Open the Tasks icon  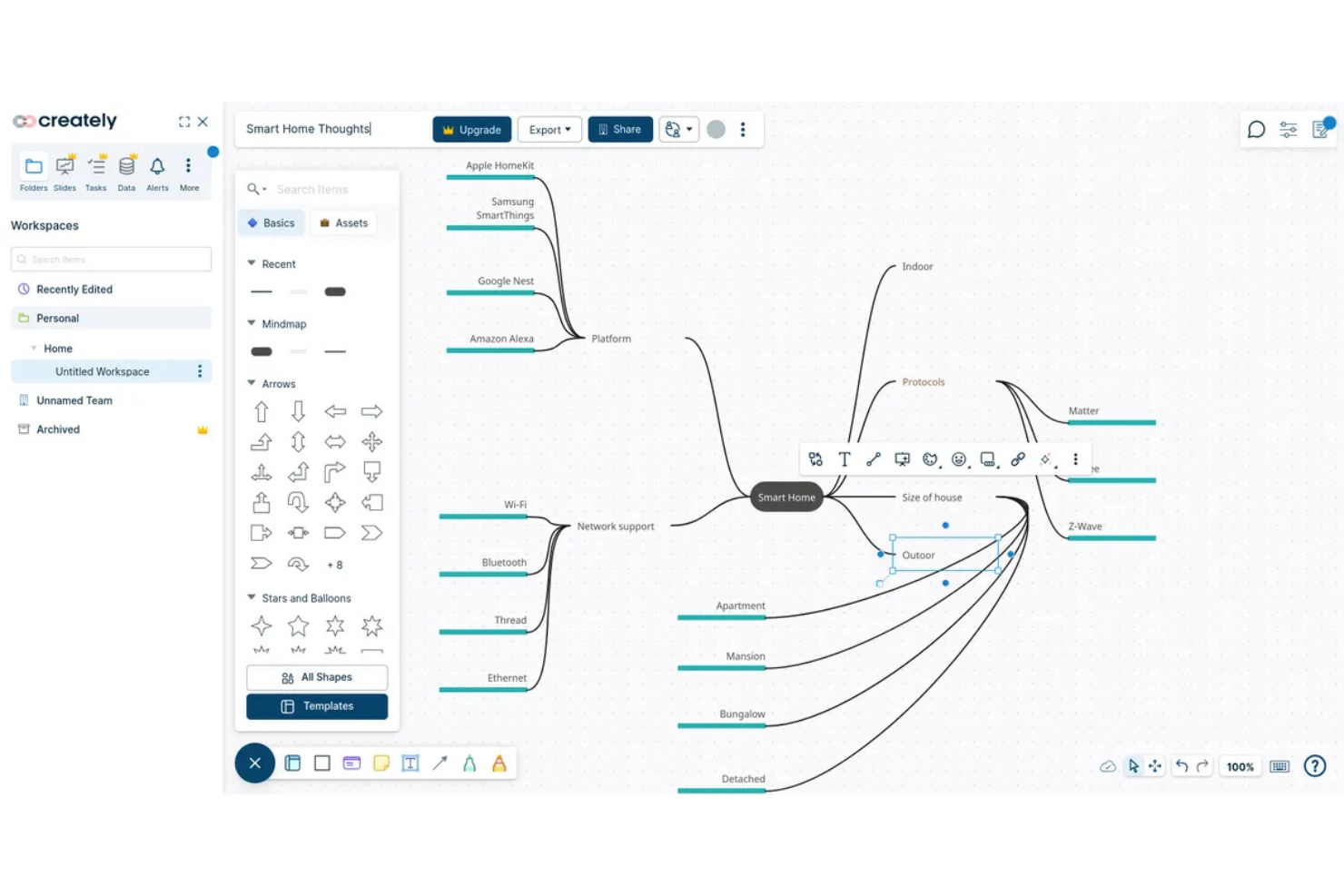[x=95, y=166]
